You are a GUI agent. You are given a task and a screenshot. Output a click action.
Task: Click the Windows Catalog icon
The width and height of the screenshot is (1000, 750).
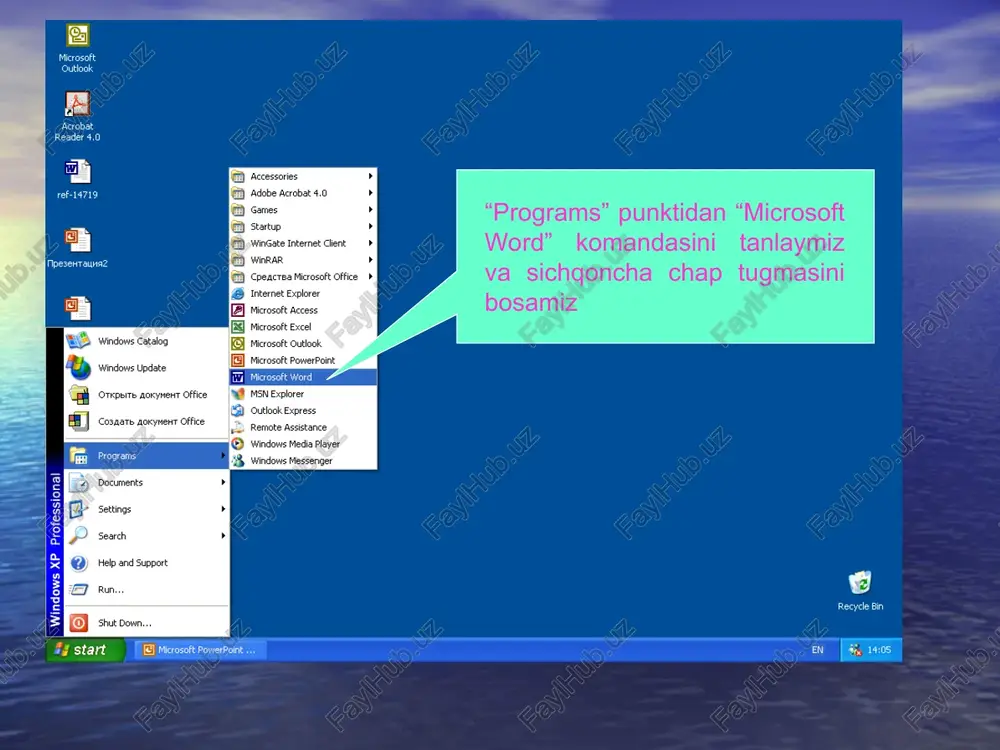click(78, 341)
